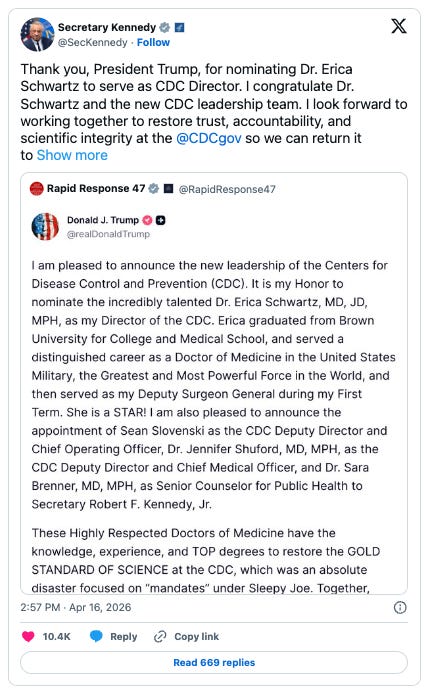Click the Secretary Kennedy display name

107,27
